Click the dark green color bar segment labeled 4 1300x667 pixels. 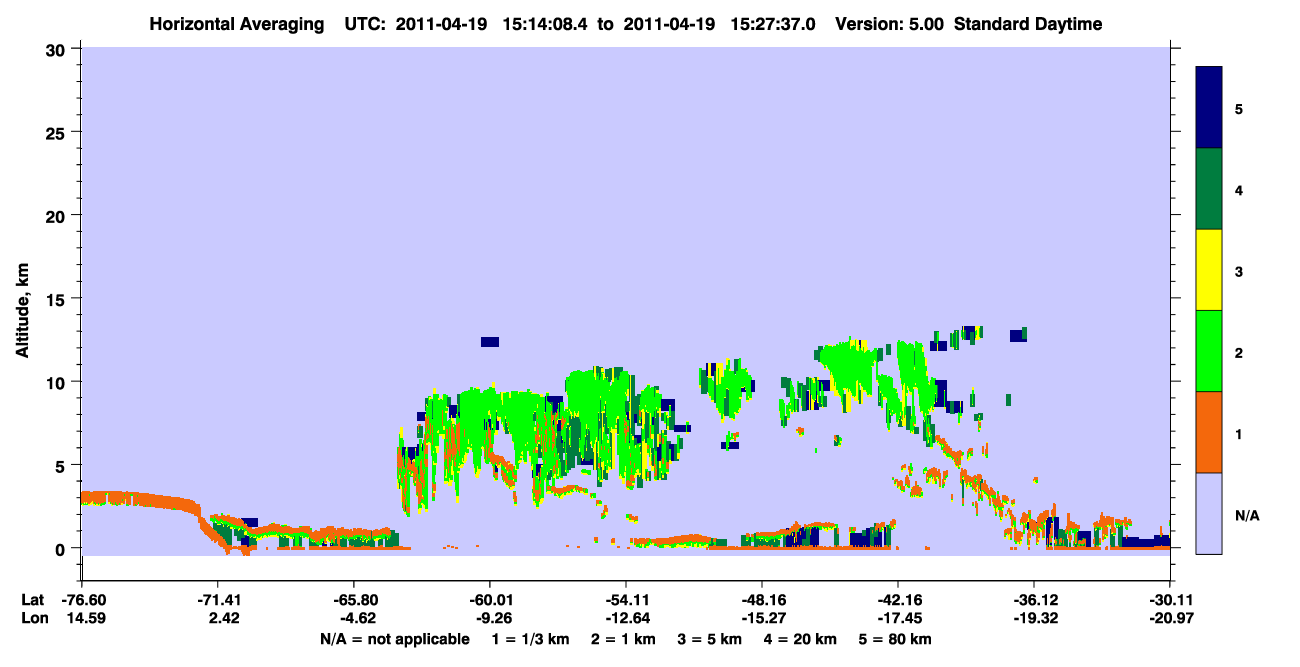(x=1209, y=189)
